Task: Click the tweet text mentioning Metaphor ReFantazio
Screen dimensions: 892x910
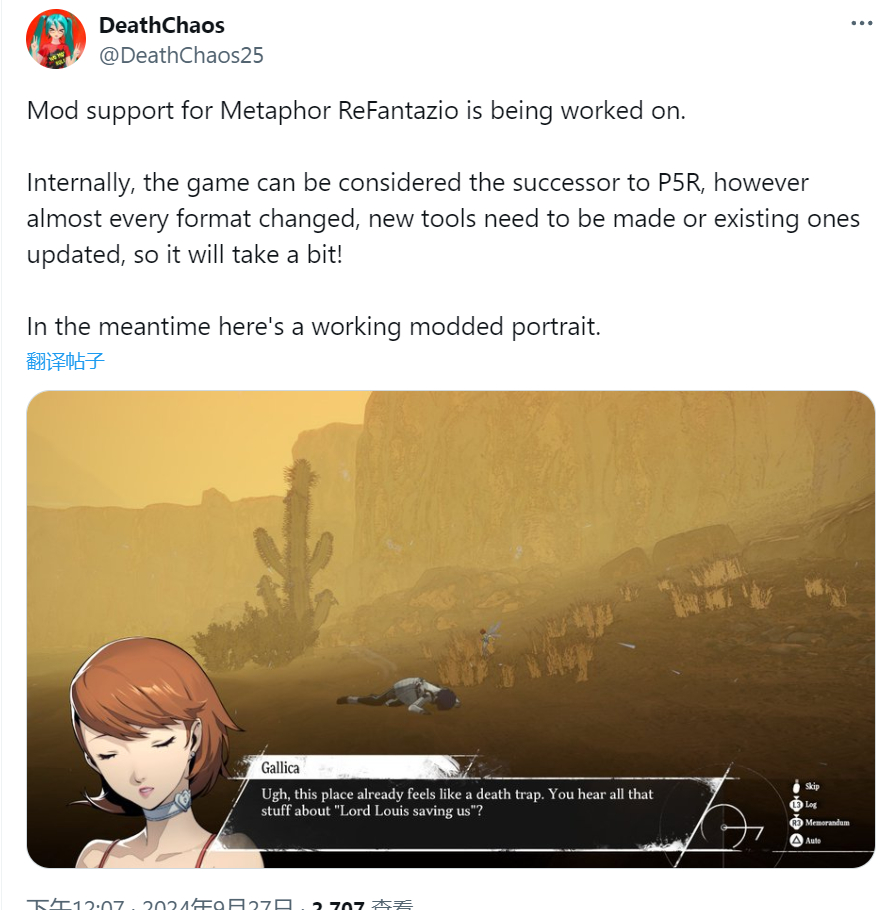Action: click(x=356, y=110)
